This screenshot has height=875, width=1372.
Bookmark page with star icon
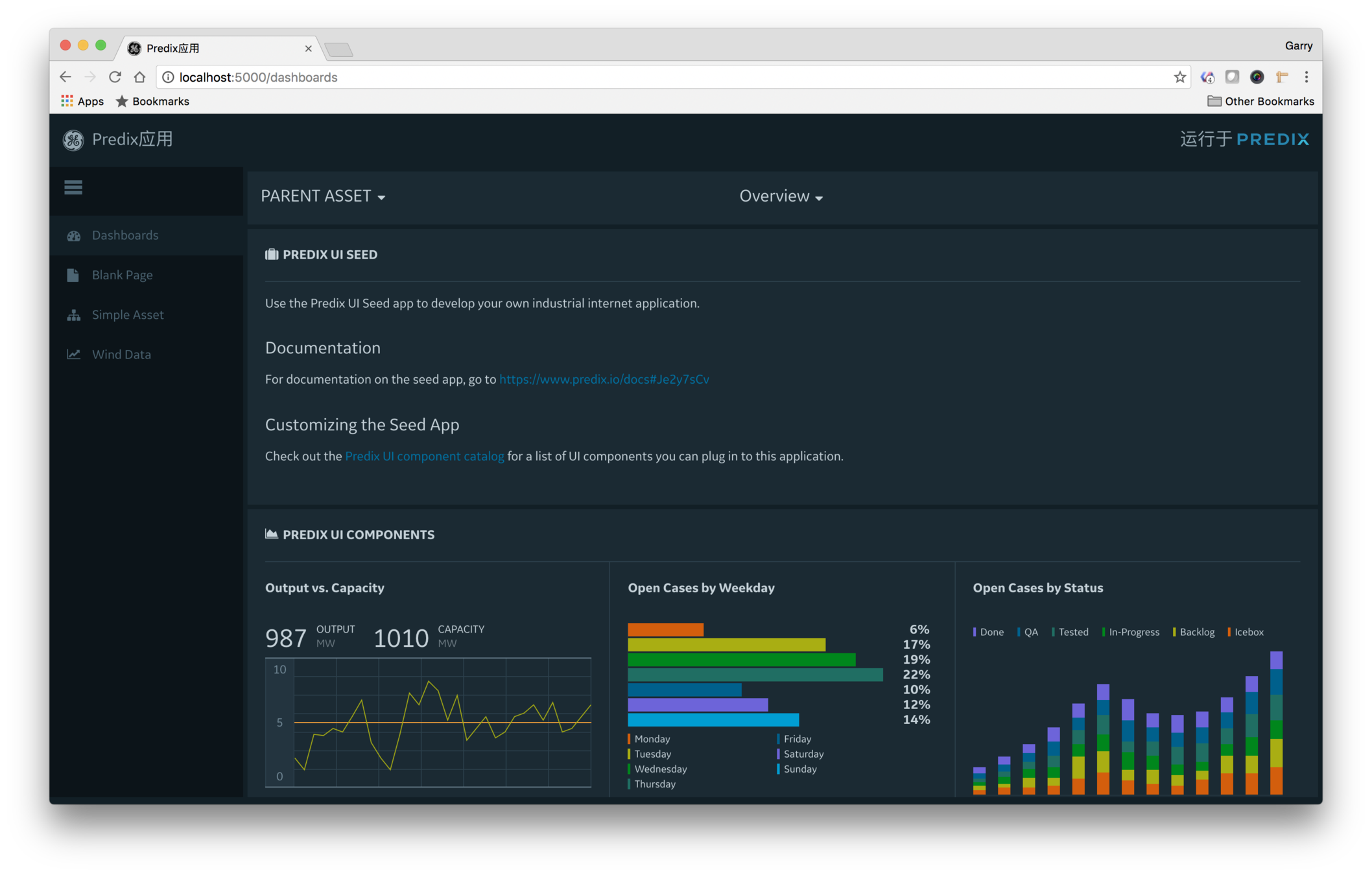coord(1179,77)
